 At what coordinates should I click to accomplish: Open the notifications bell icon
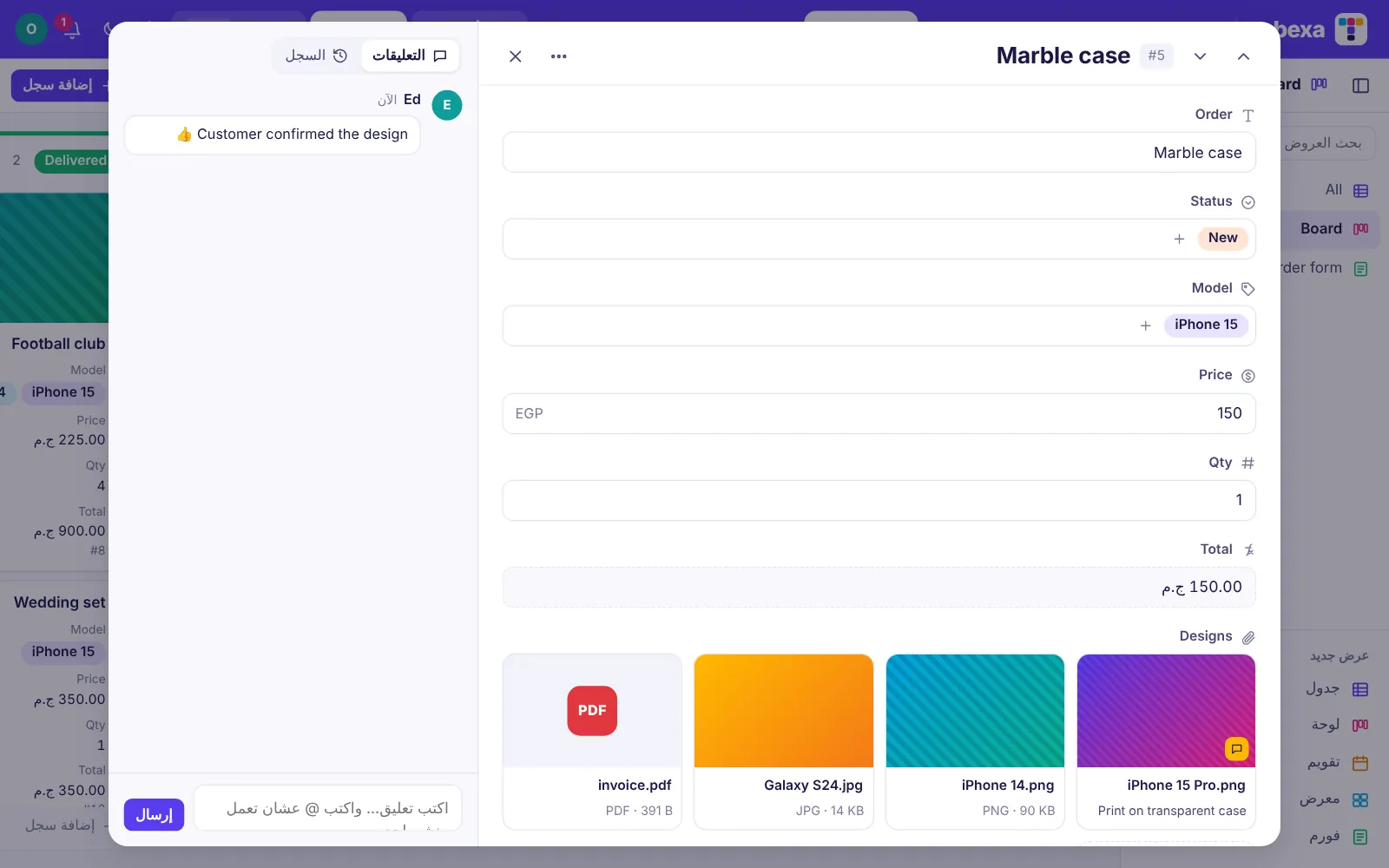tap(72, 30)
